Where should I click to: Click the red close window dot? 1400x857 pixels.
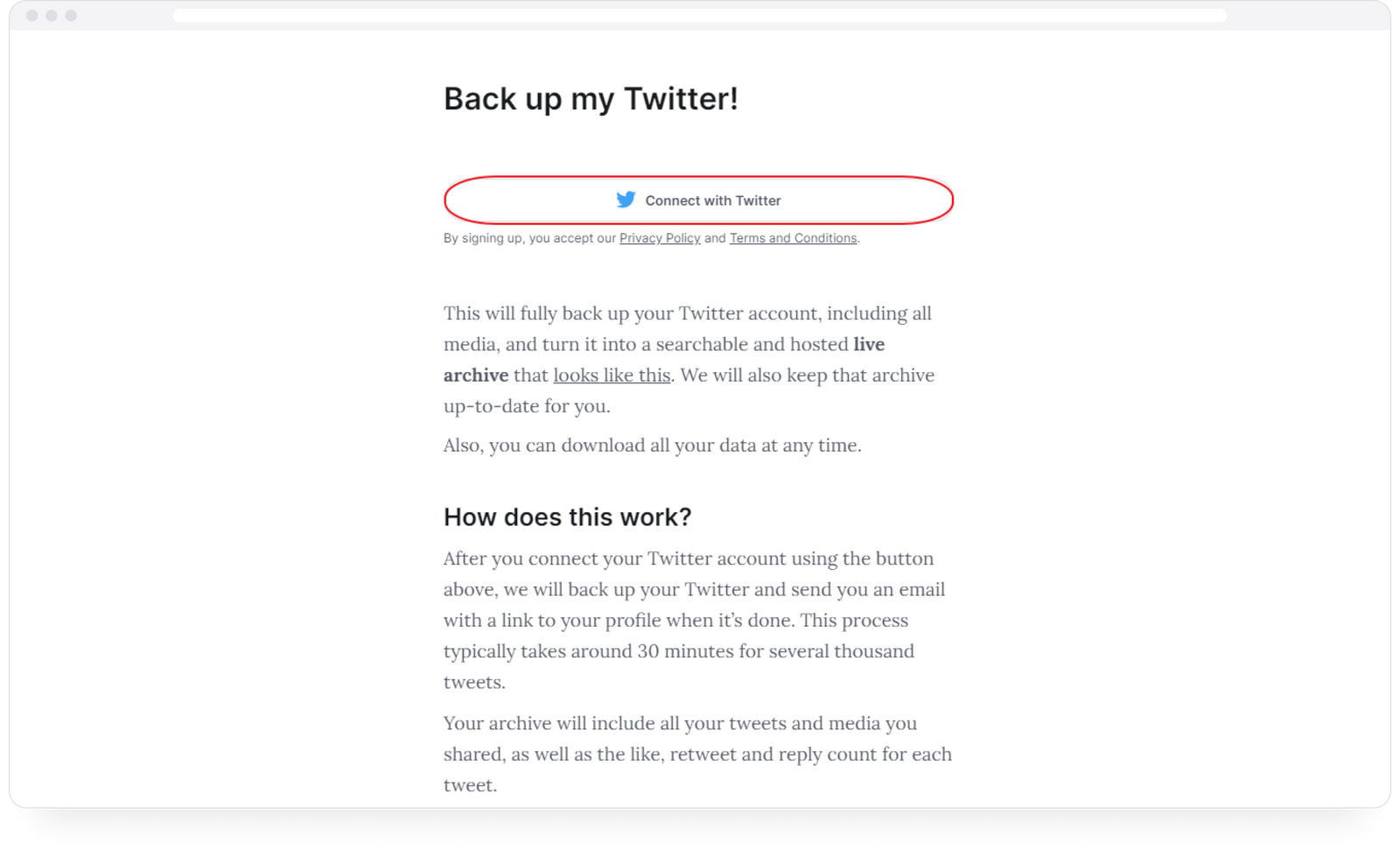coord(33,15)
